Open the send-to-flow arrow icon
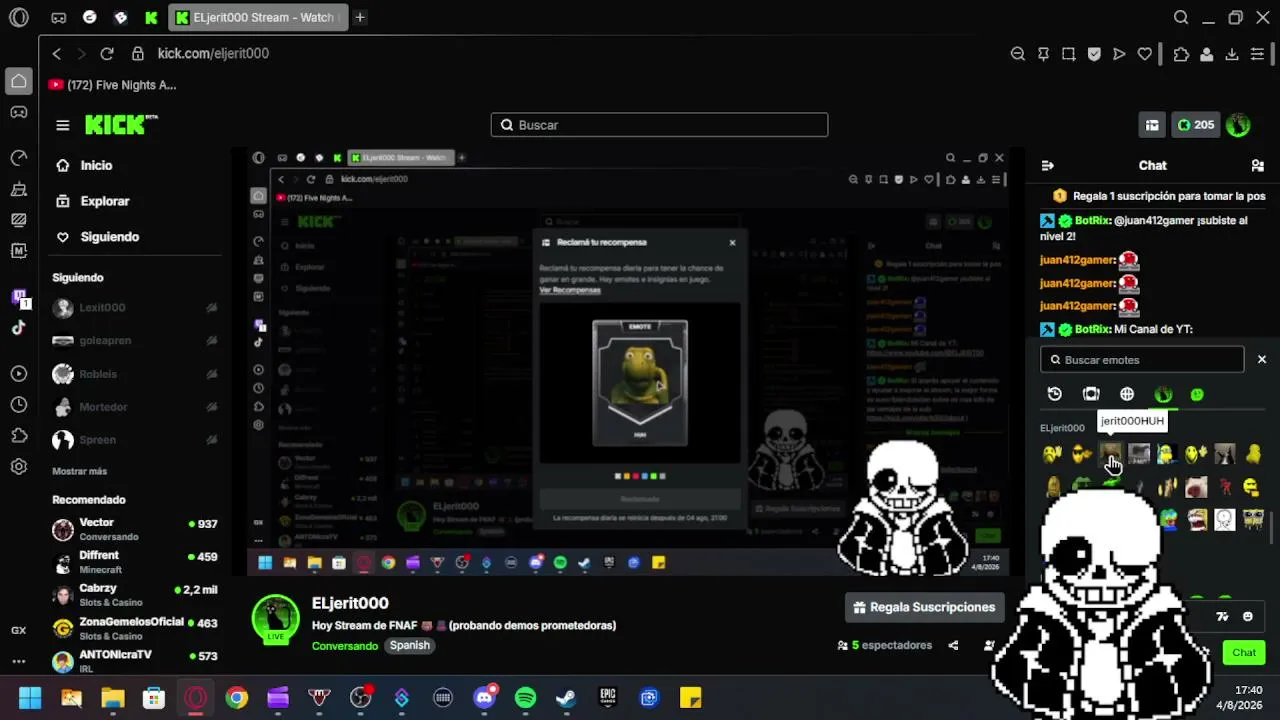The image size is (1280, 720). tap(1119, 54)
